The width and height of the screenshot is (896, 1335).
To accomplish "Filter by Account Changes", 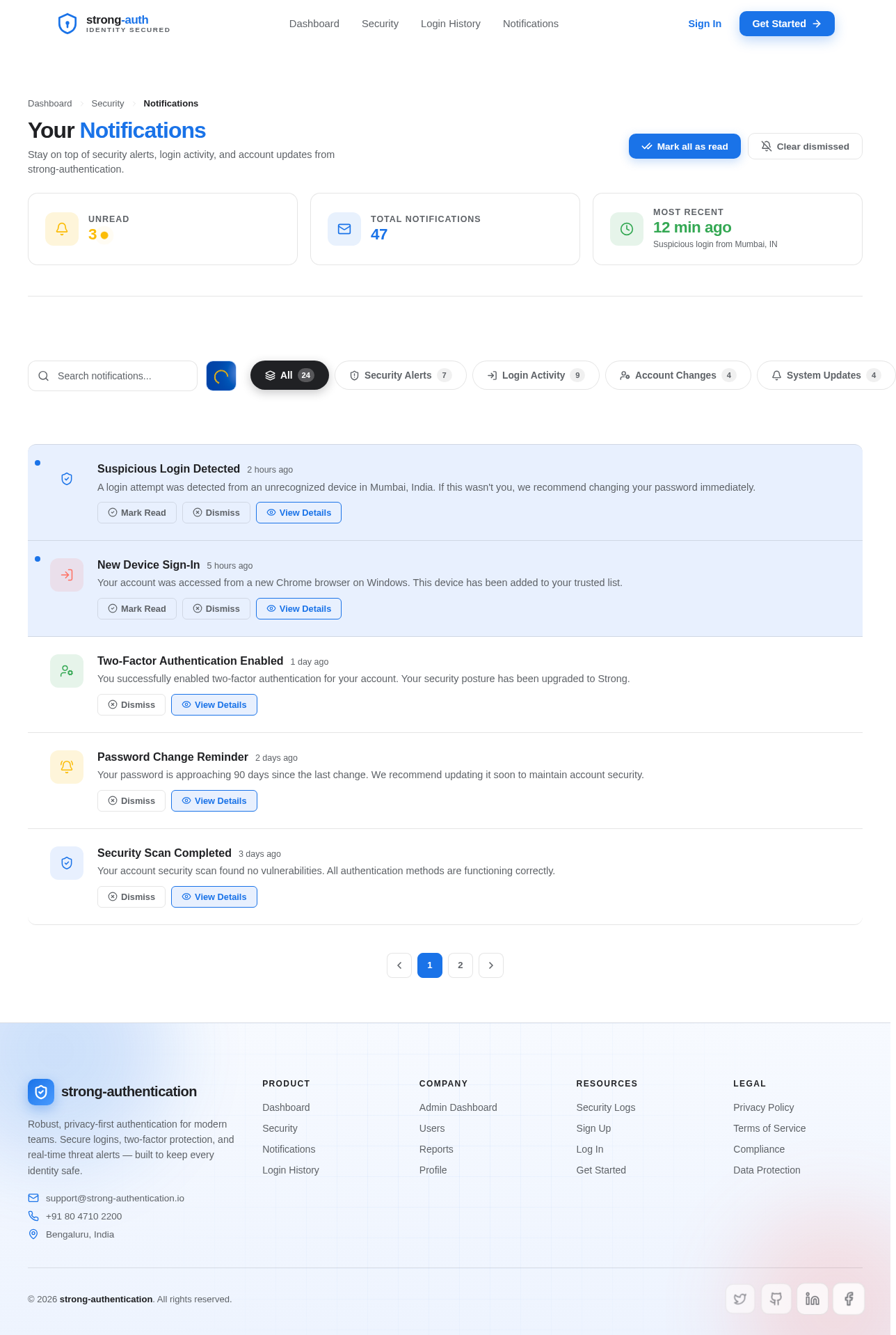I will click(x=678, y=375).
